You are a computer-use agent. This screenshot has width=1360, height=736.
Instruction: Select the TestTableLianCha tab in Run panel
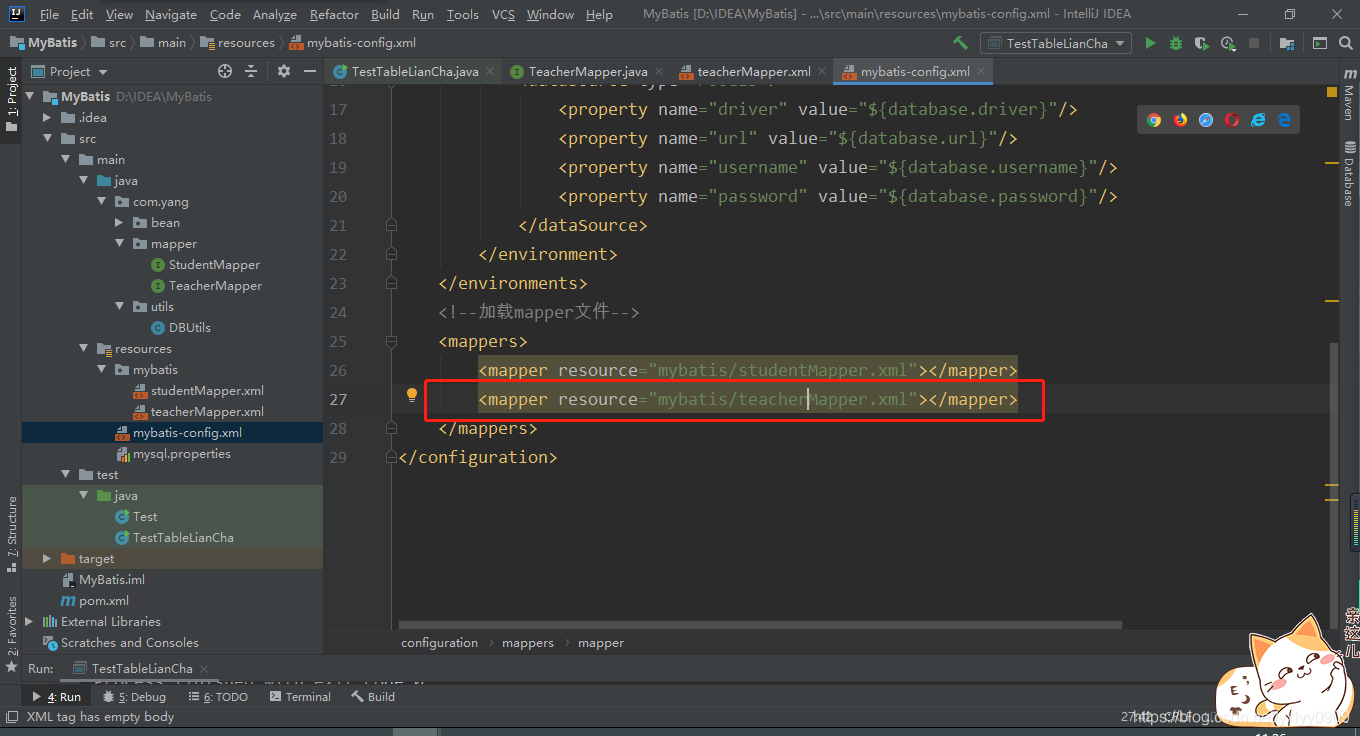click(x=141, y=668)
